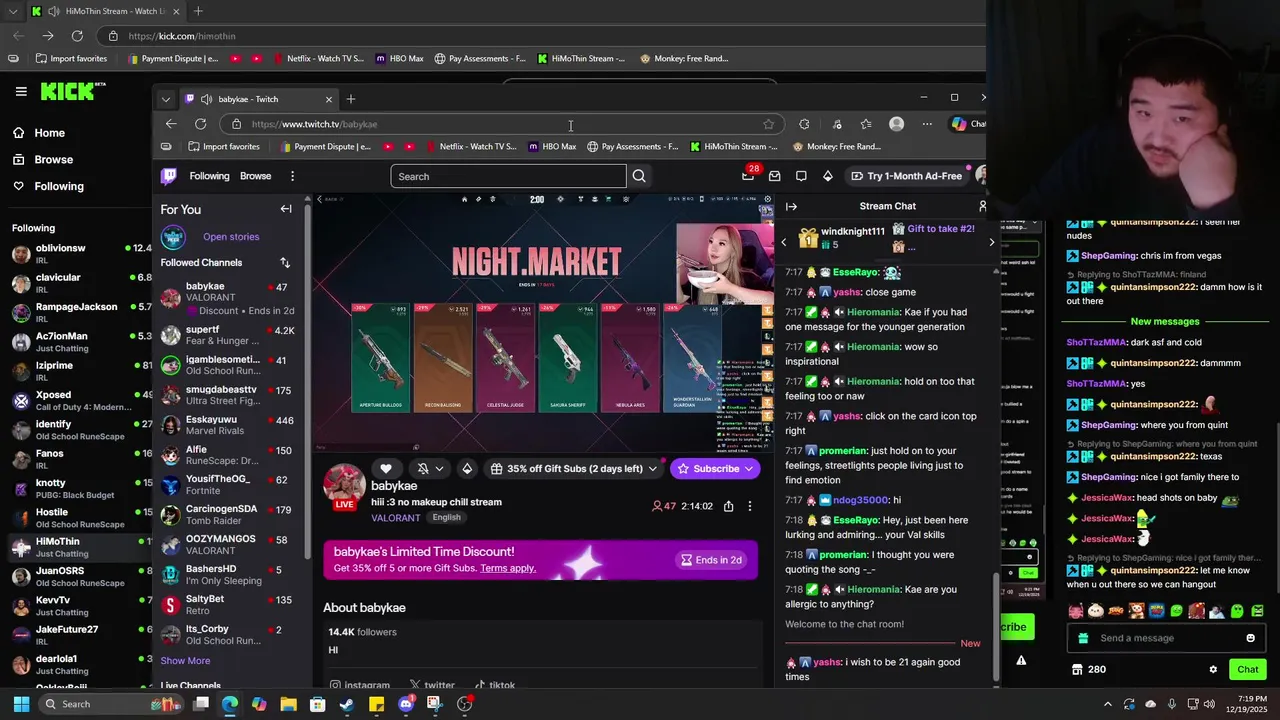Image resolution: width=1280 pixels, height=720 pixels.
Task: Open Discord from the Windows taskbar
Action: (405, 704)
